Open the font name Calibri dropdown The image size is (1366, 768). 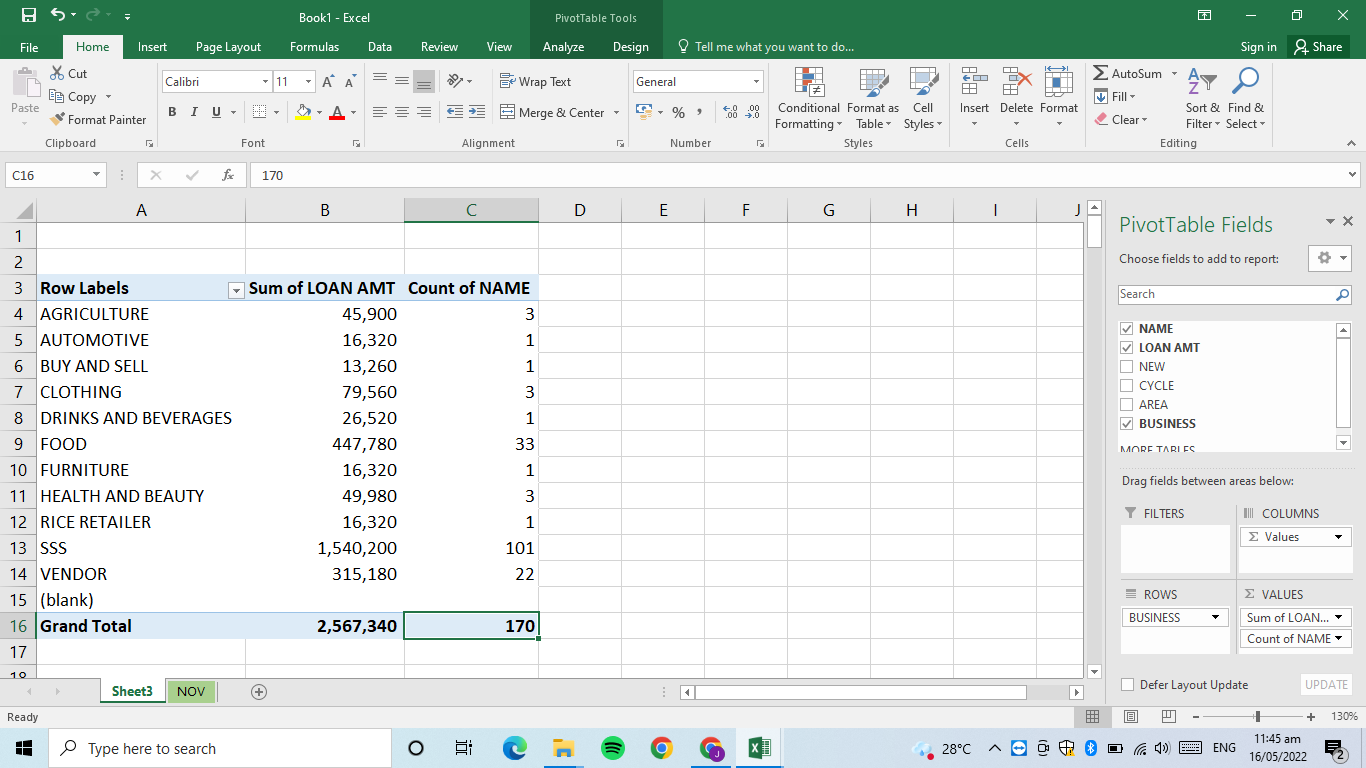(x=265, y=82)
